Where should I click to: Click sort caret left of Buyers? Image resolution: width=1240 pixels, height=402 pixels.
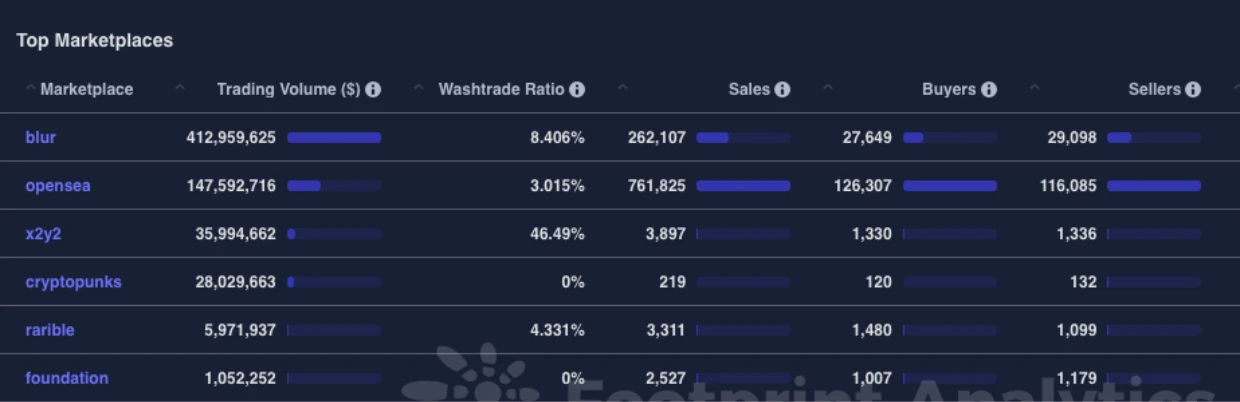coord(828,89)
